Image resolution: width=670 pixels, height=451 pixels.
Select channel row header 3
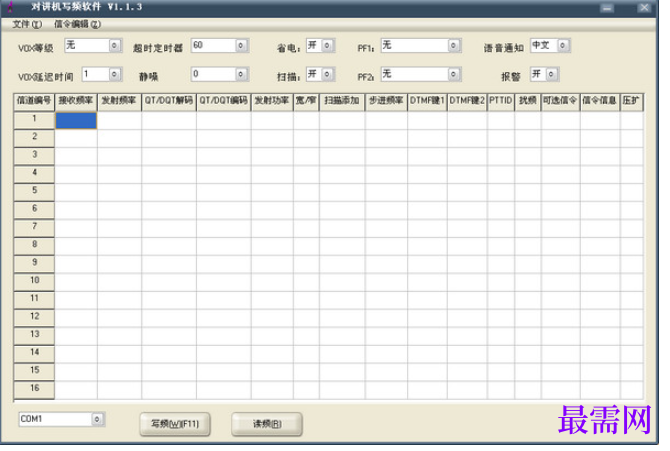point(34,156)
